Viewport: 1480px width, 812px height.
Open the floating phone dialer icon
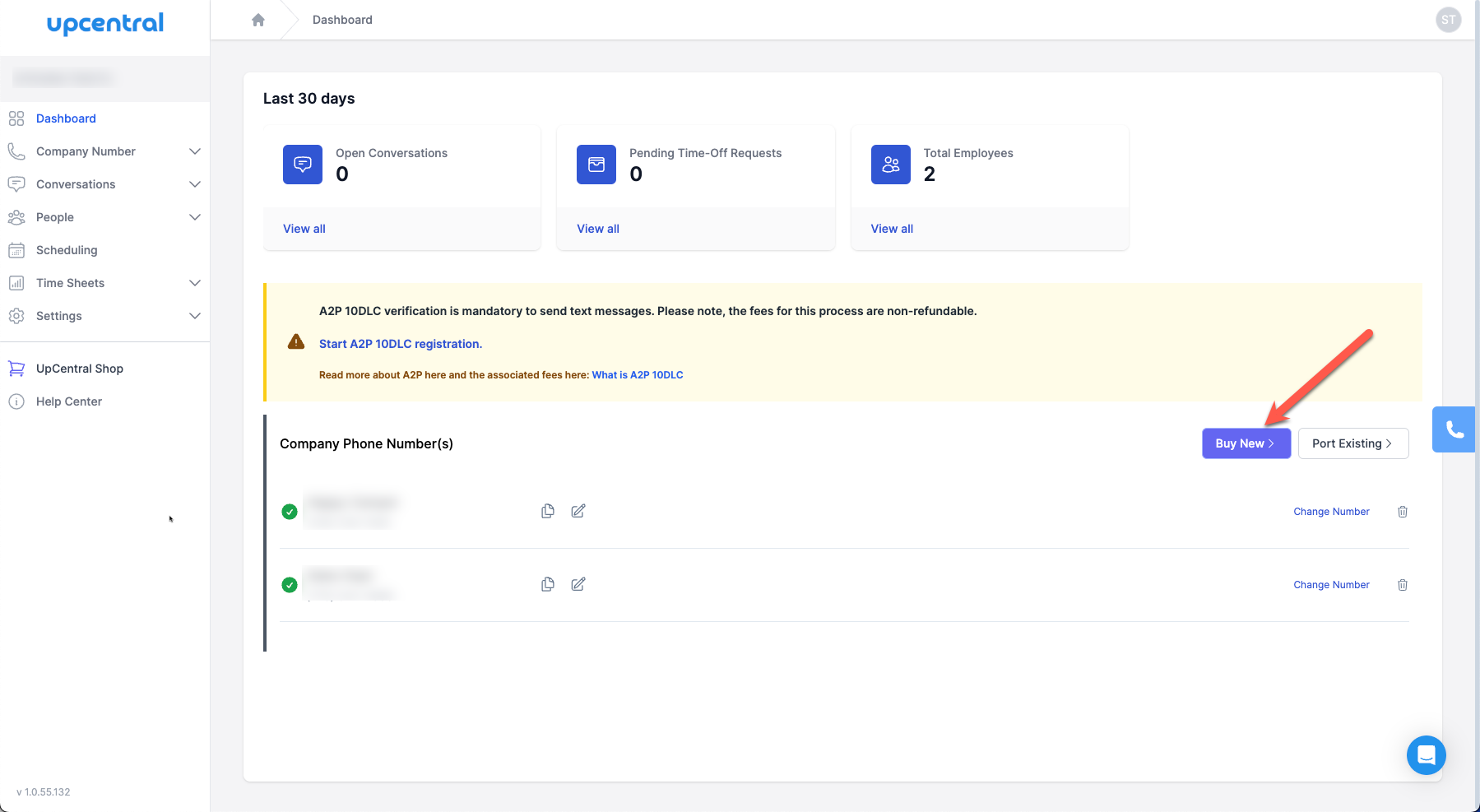point(1454,429)
